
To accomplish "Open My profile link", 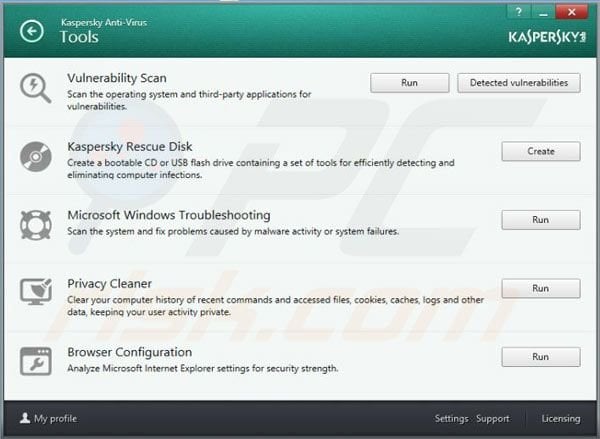I will coord(55,418).
